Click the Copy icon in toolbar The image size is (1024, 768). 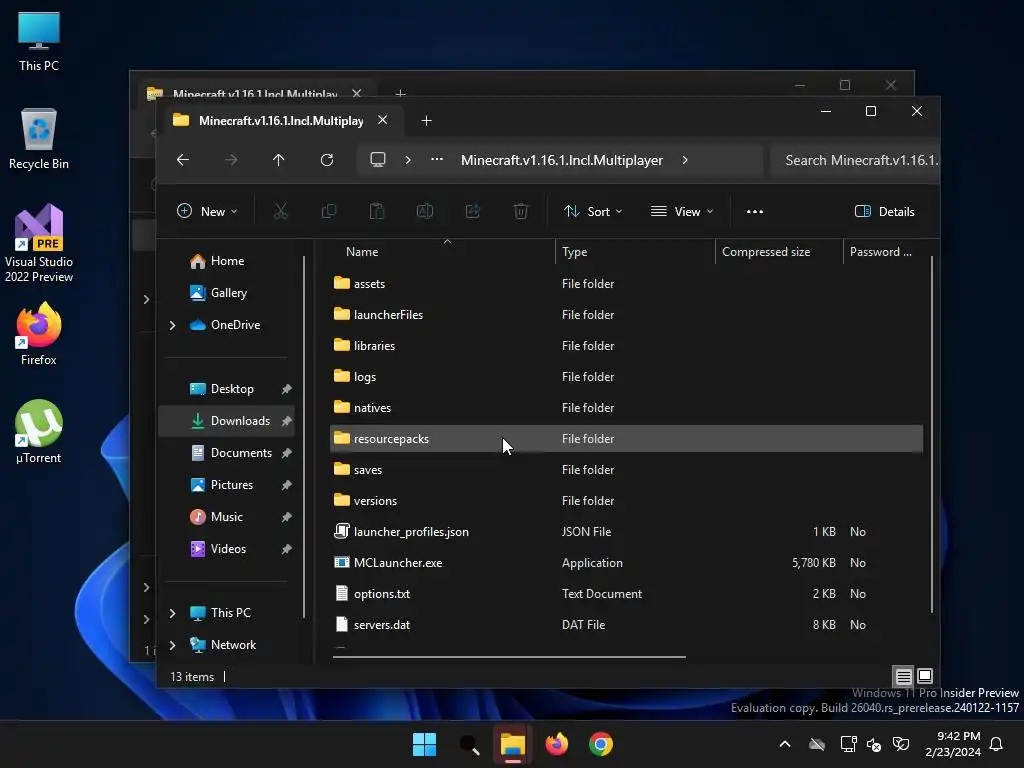[x=328, y=211]
